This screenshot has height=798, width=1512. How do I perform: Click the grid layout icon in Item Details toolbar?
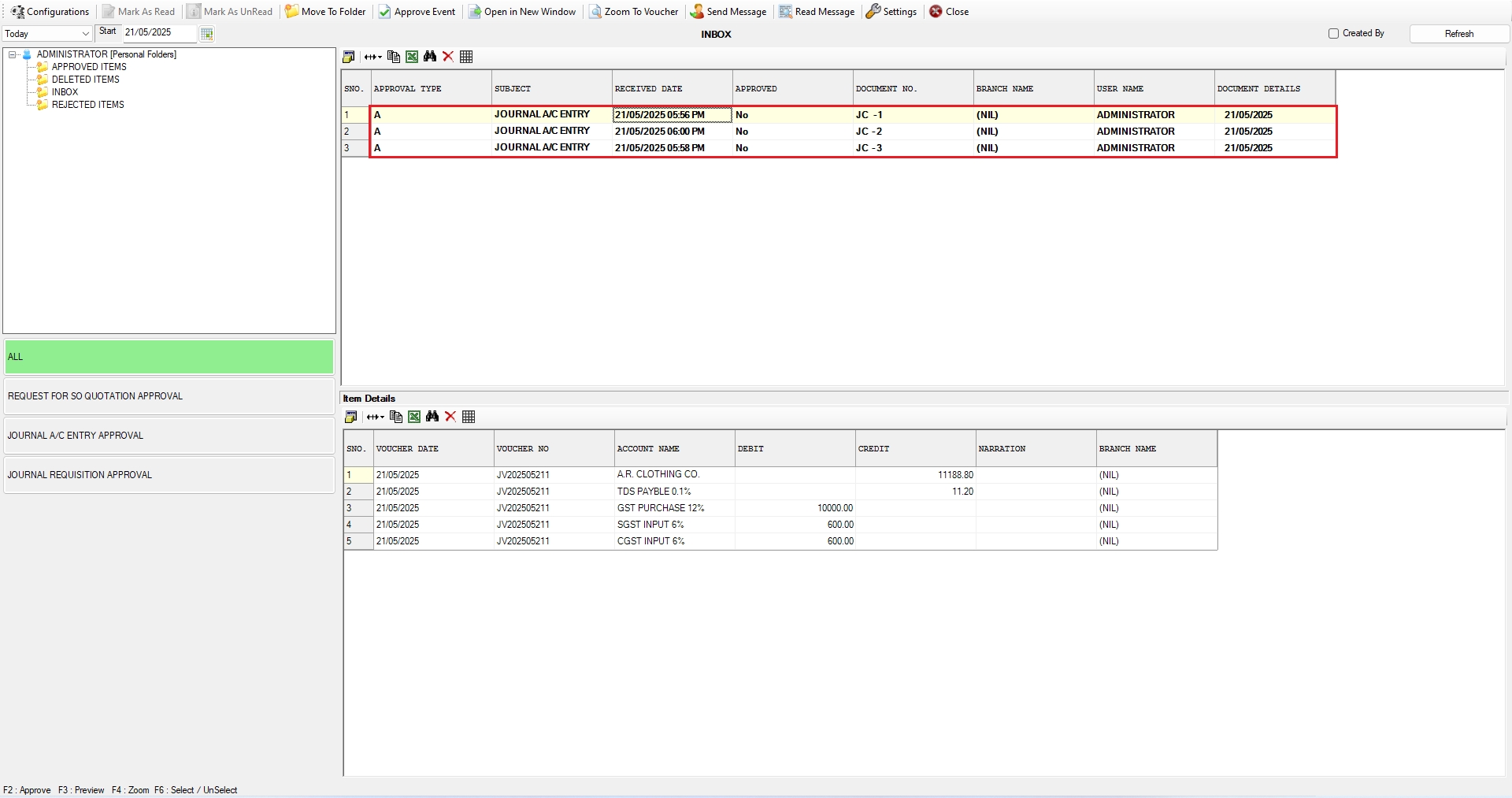[x=469, y=417]
